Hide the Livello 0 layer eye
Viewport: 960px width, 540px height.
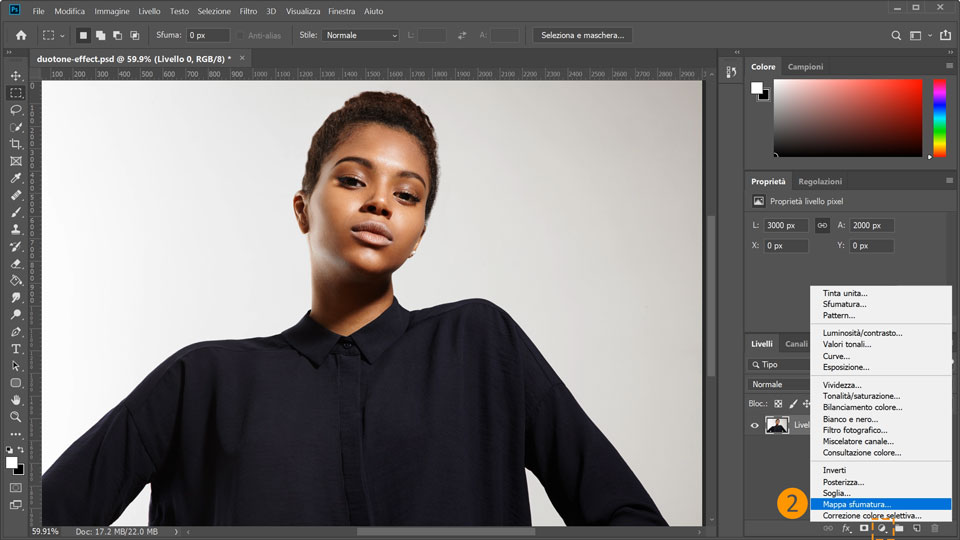(x=754, y=426)
